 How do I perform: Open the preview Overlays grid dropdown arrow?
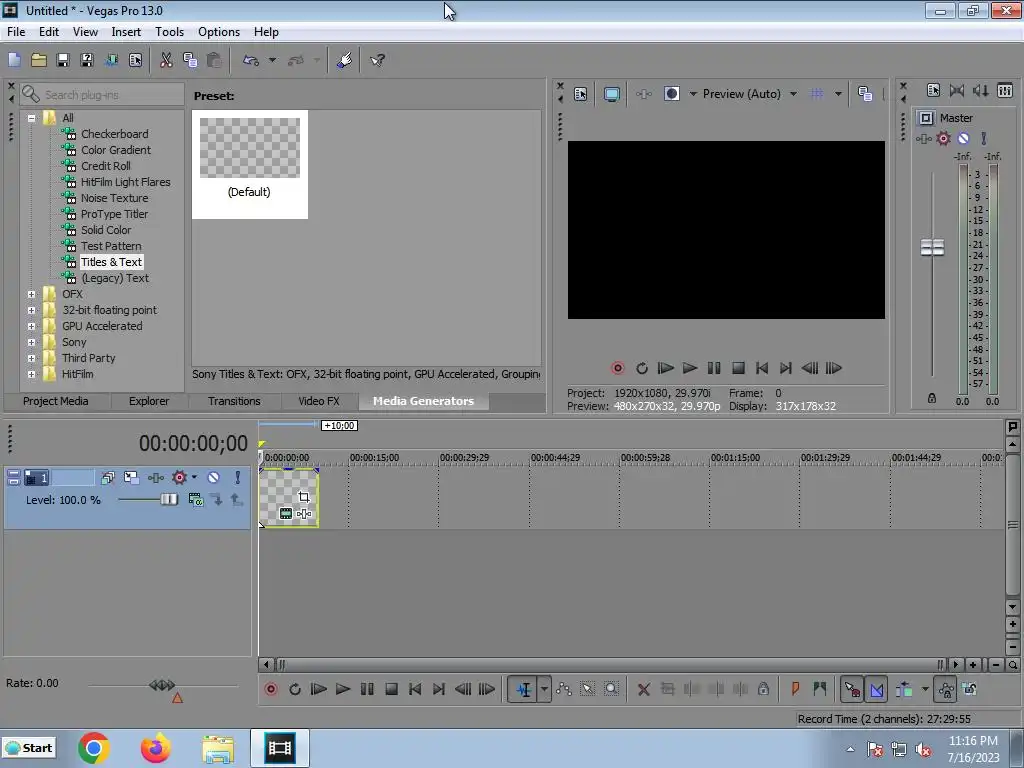(838, 94)
